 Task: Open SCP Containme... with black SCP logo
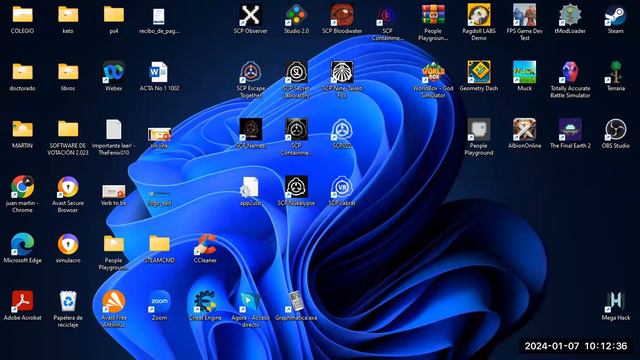[x=296, y=129]
